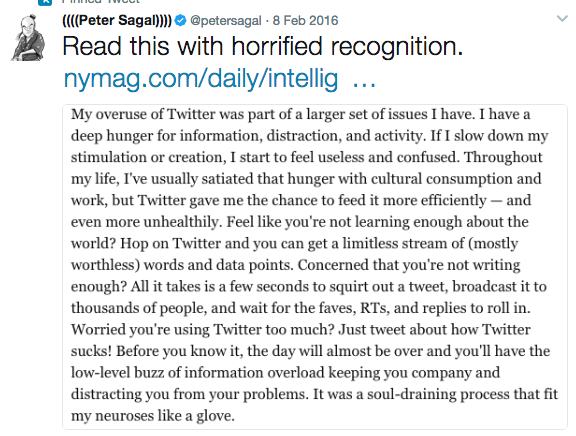Click the line ending 'my neuroses like a glove.'
Screen dimensions: 576x436
pos(152,416)
